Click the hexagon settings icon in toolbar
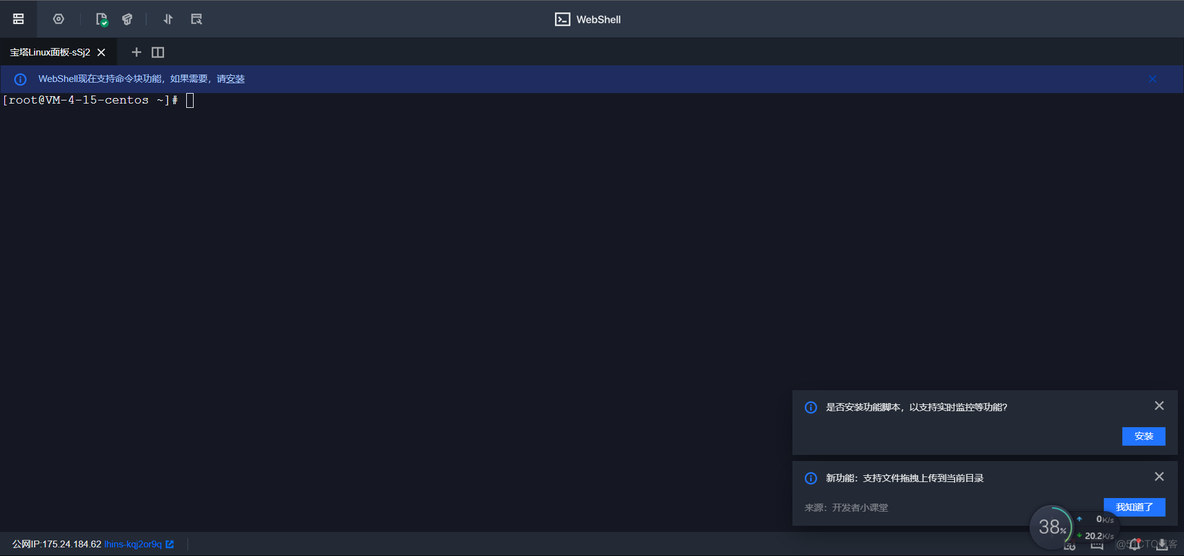1184x556 pixels. tap(58, 19)
